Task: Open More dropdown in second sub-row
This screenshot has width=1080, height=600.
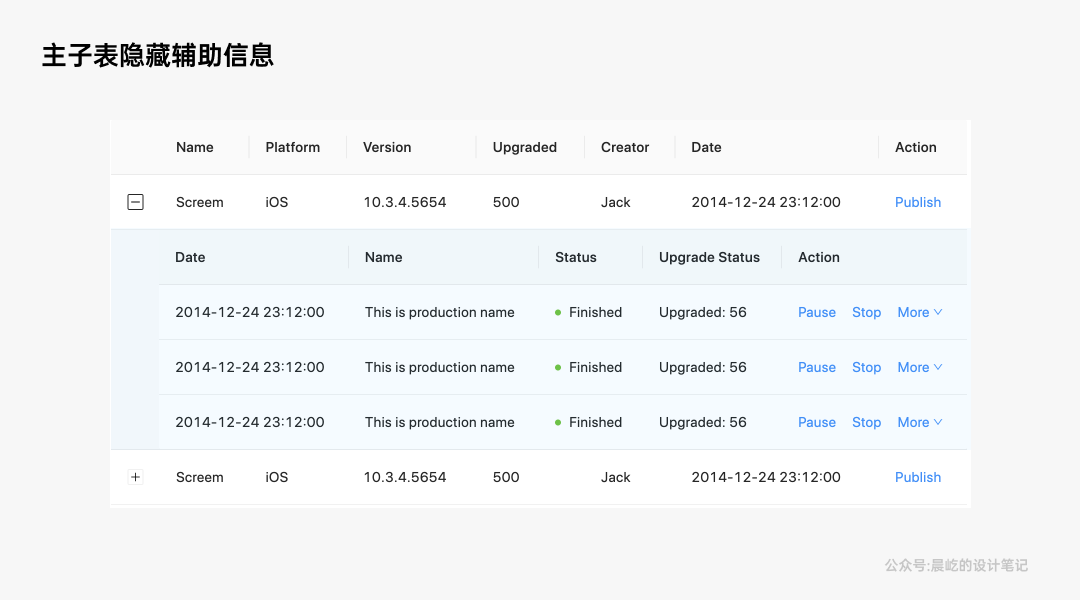Action: click(919, 367)
